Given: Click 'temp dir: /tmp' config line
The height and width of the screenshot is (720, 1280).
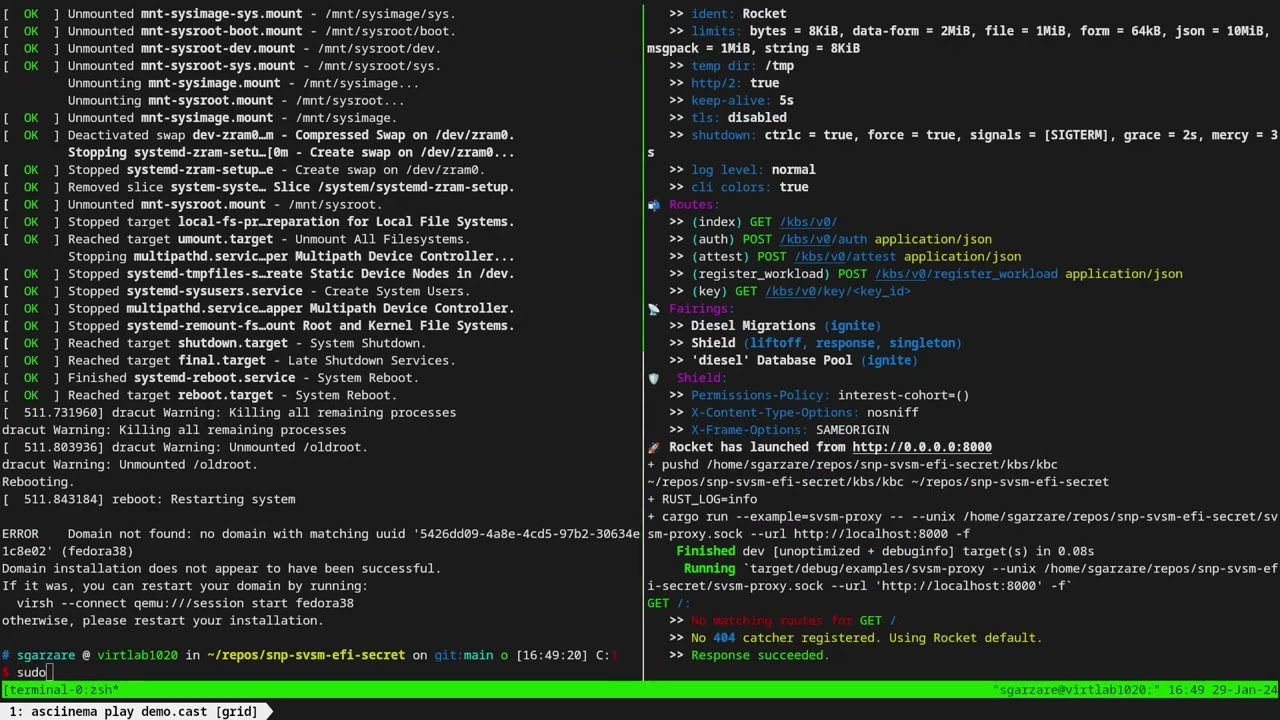Looking at the screenshot, I should pos(731,66).
